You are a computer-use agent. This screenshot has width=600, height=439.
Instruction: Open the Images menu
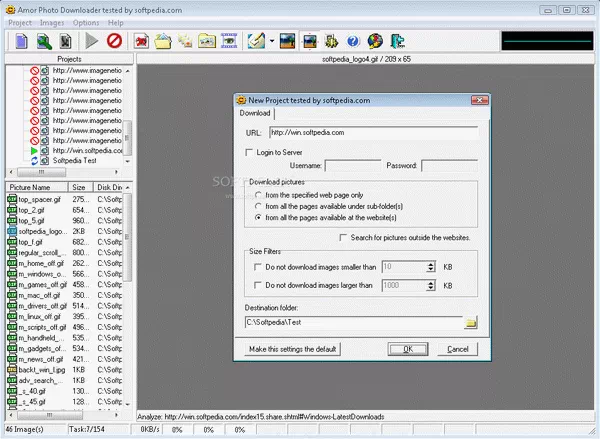pyautogui.click(x=52, y=23)
